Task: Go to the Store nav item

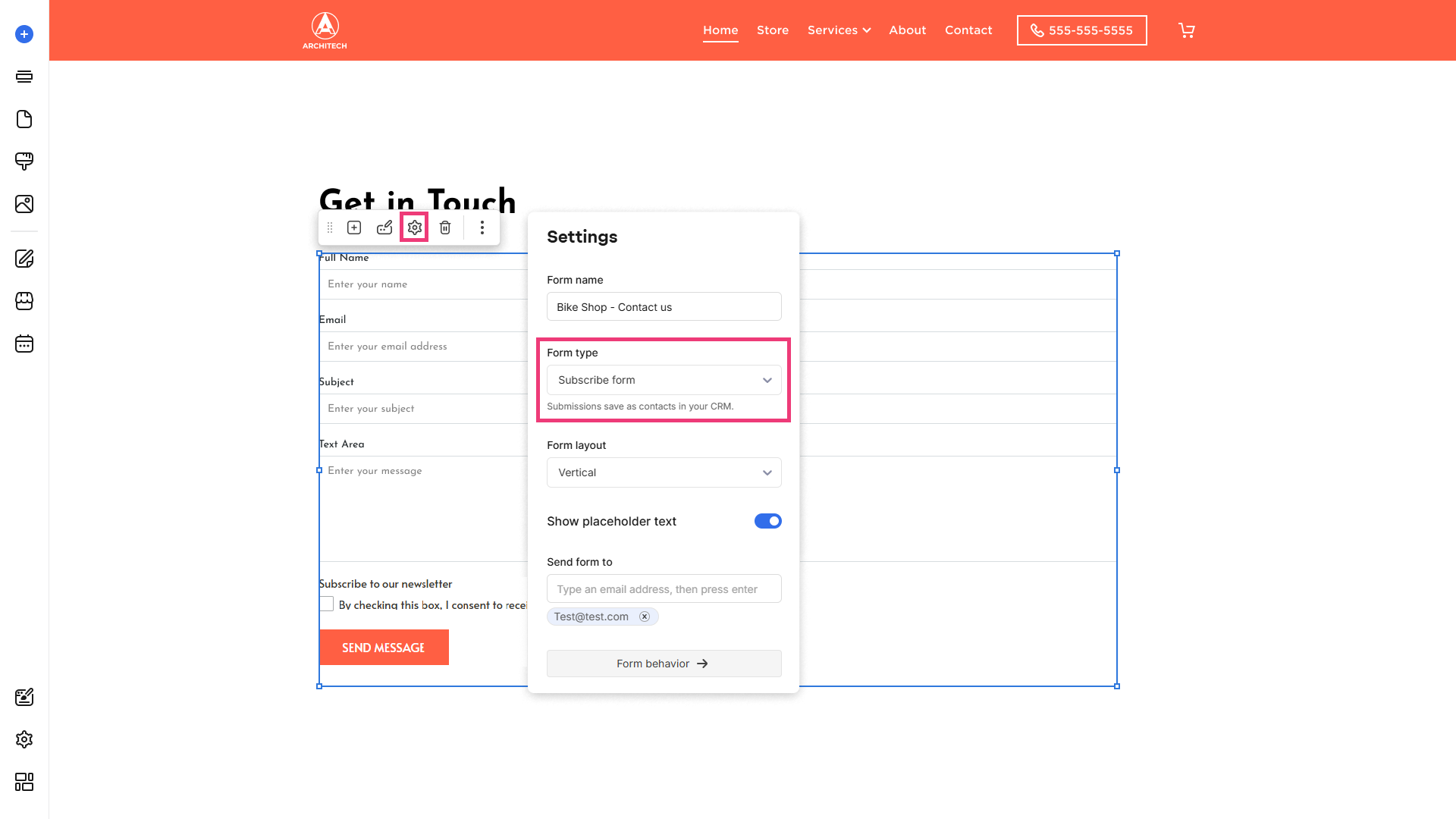Action: pyautogui.click(x=773, y=30)
